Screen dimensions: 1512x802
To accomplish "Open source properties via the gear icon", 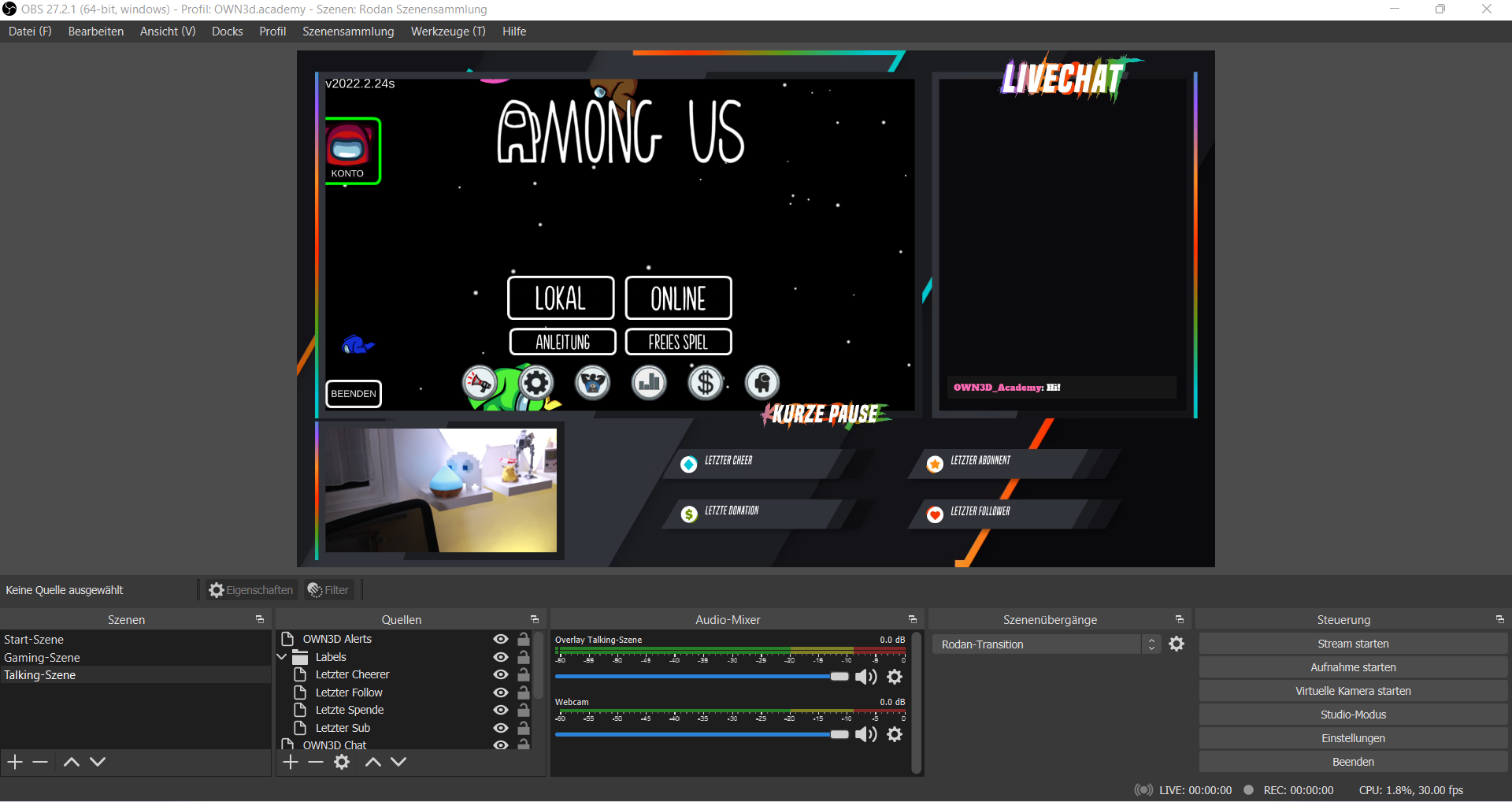I will pyautogui.click(x=341, y=762).
